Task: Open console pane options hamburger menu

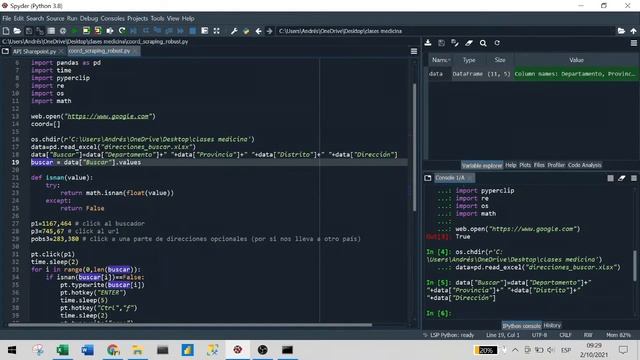Action: click(633, 178)
